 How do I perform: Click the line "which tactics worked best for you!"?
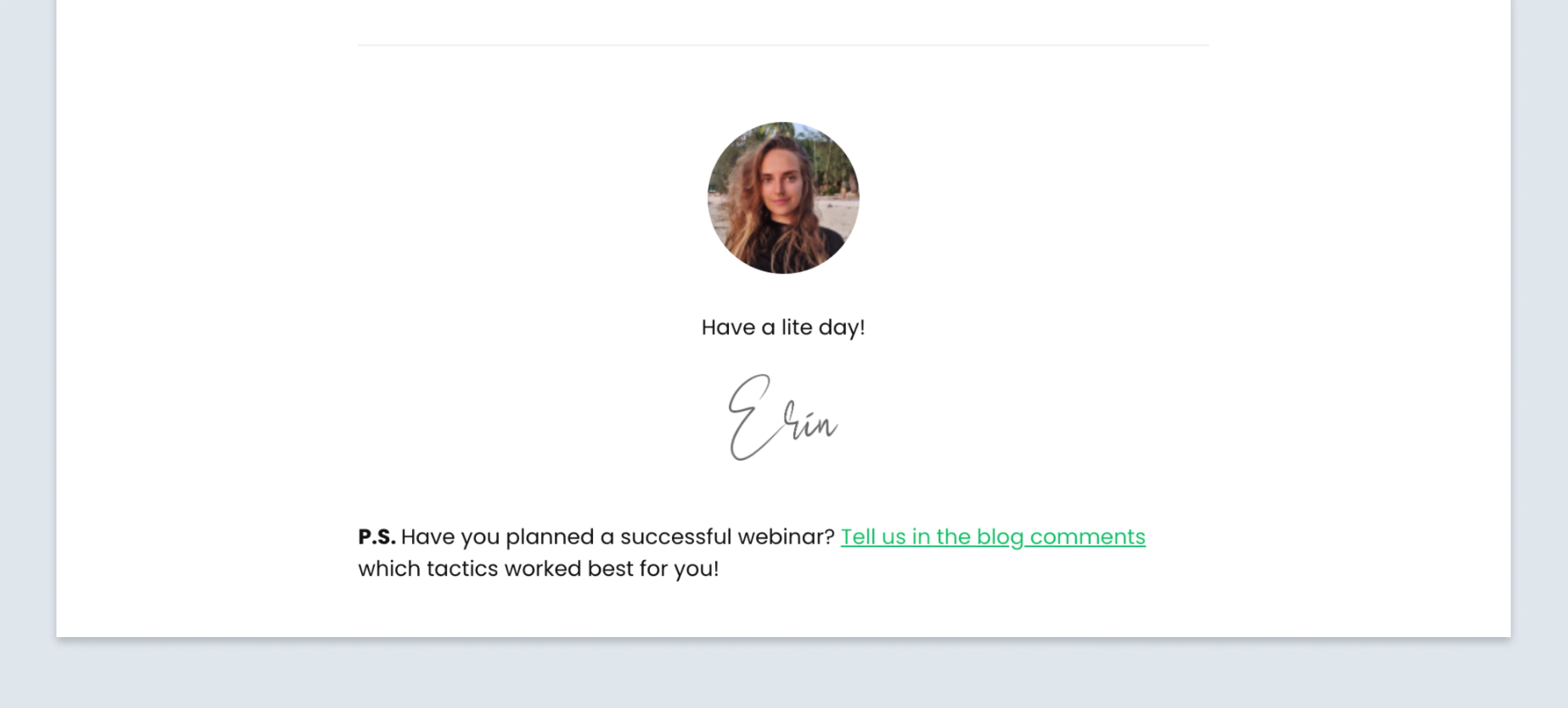[538, 569]
